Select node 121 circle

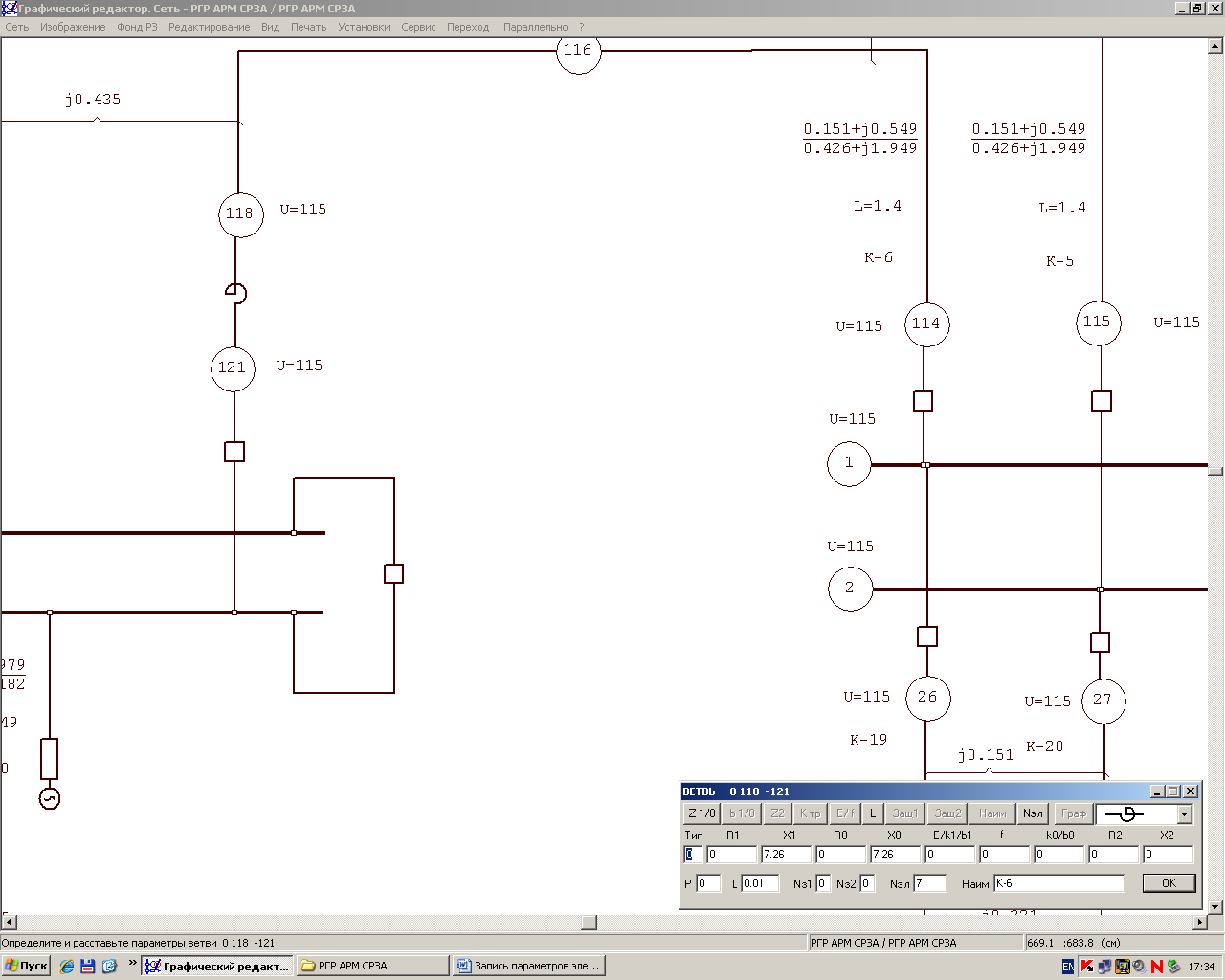coord(233,368)
